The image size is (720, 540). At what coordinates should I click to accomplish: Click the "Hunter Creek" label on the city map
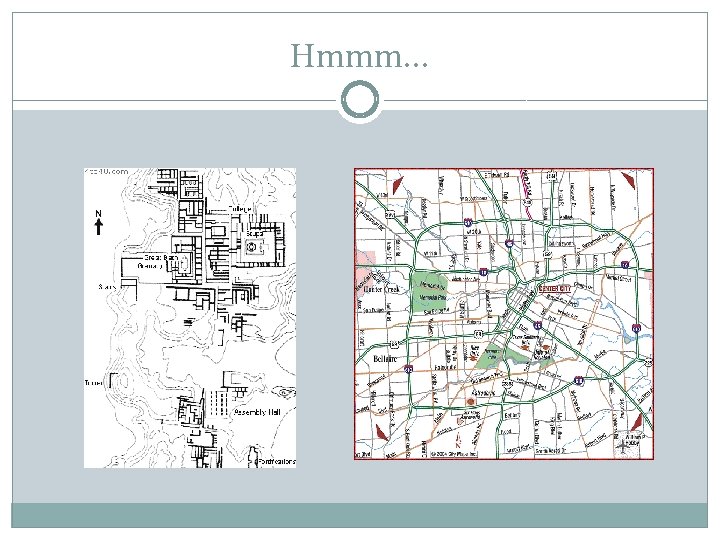click(x=382, y=289)
